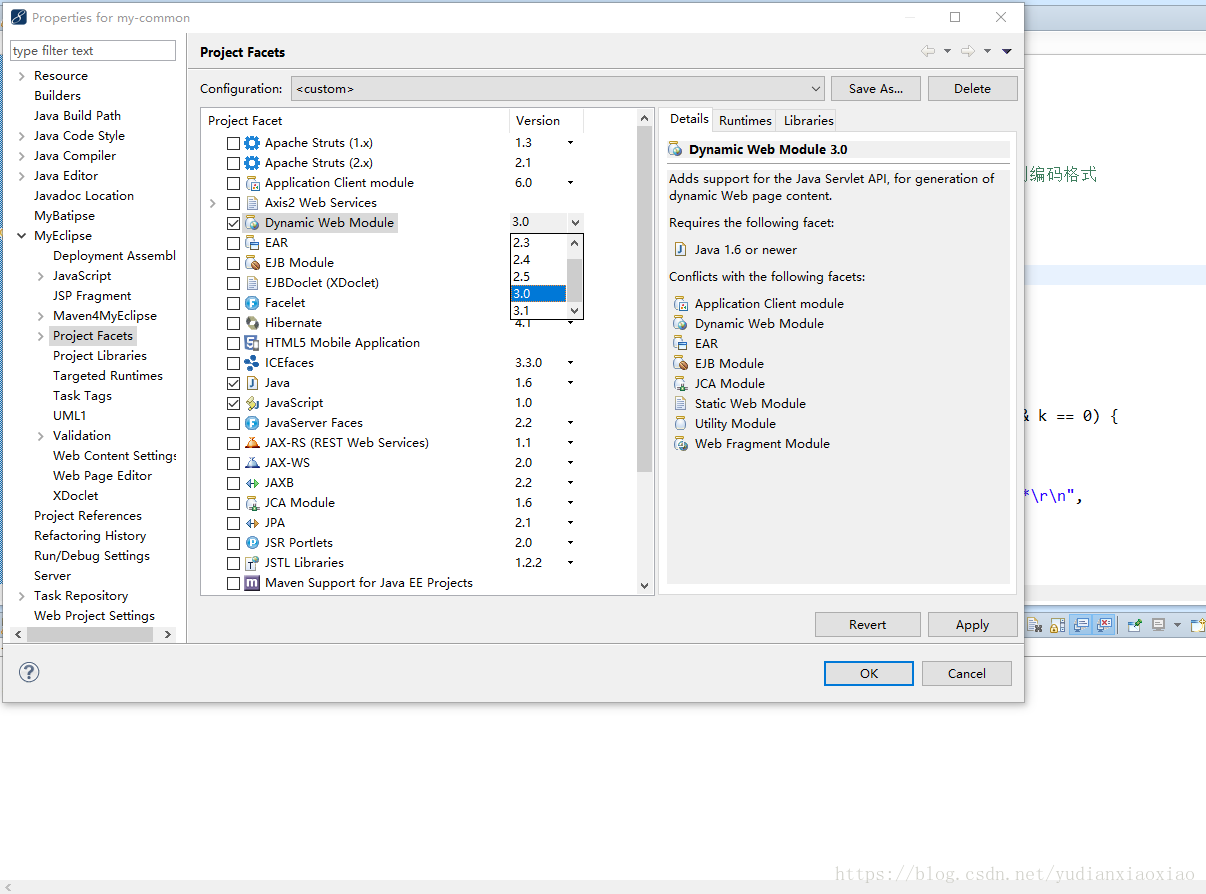Click the forward navigation arrow in dialog header
Screen dimensions: 1206x894
967,51
